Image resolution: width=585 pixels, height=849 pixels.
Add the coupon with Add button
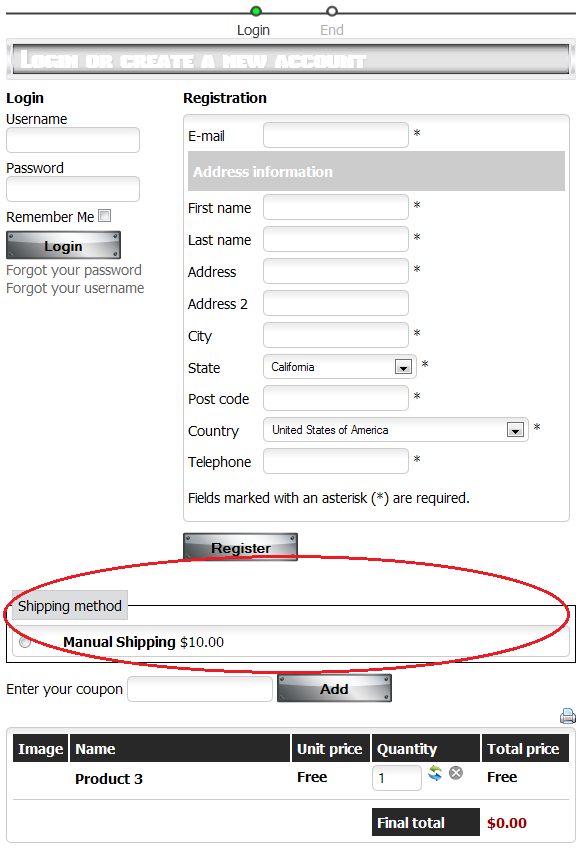(334, 688)
